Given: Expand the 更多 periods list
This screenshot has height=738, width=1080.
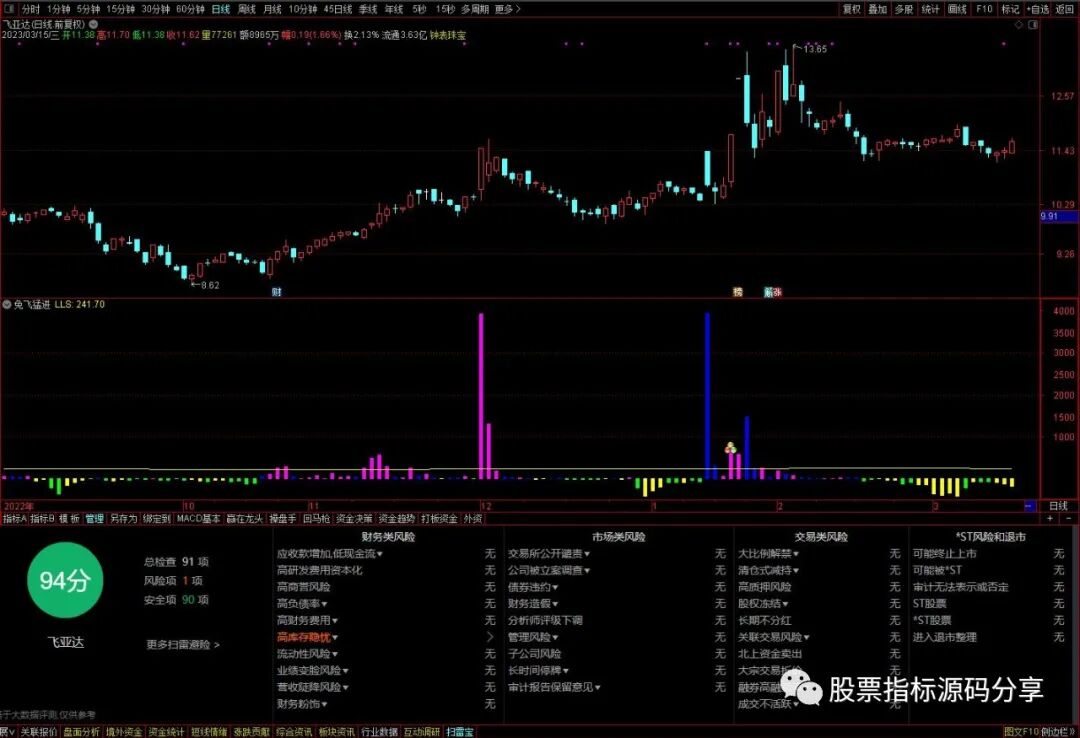Looking at the screenshot, I should (x=508, y=9).
